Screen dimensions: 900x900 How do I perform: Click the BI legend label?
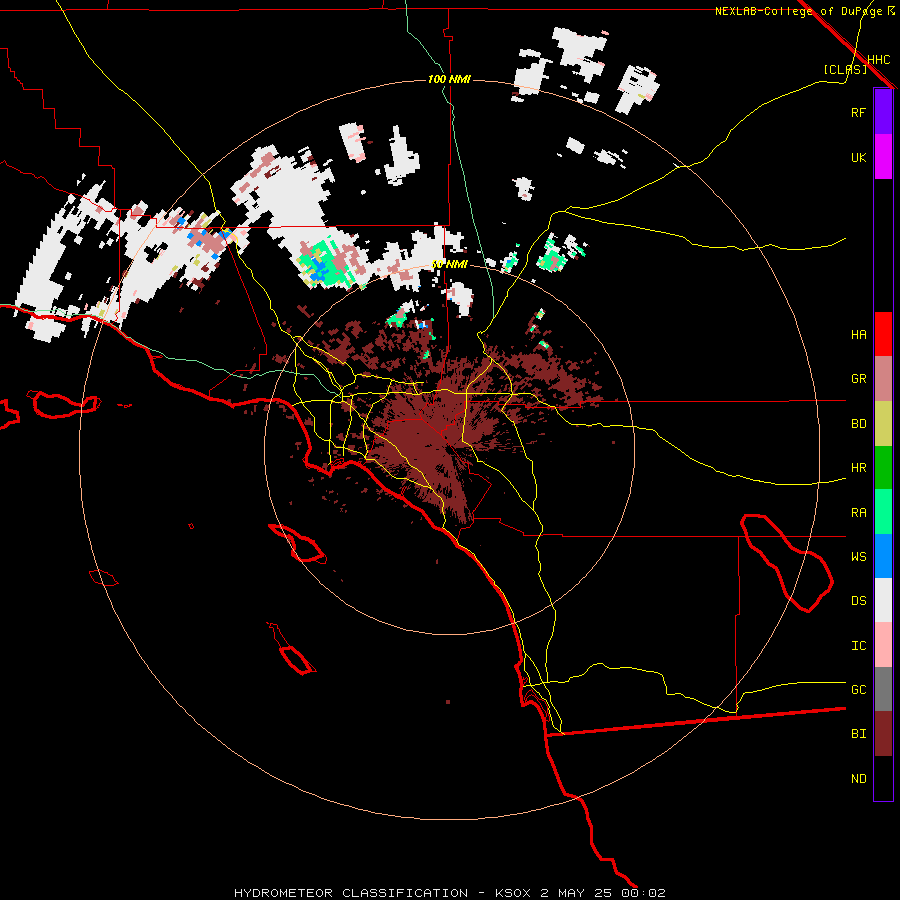[x=858, y=734]
